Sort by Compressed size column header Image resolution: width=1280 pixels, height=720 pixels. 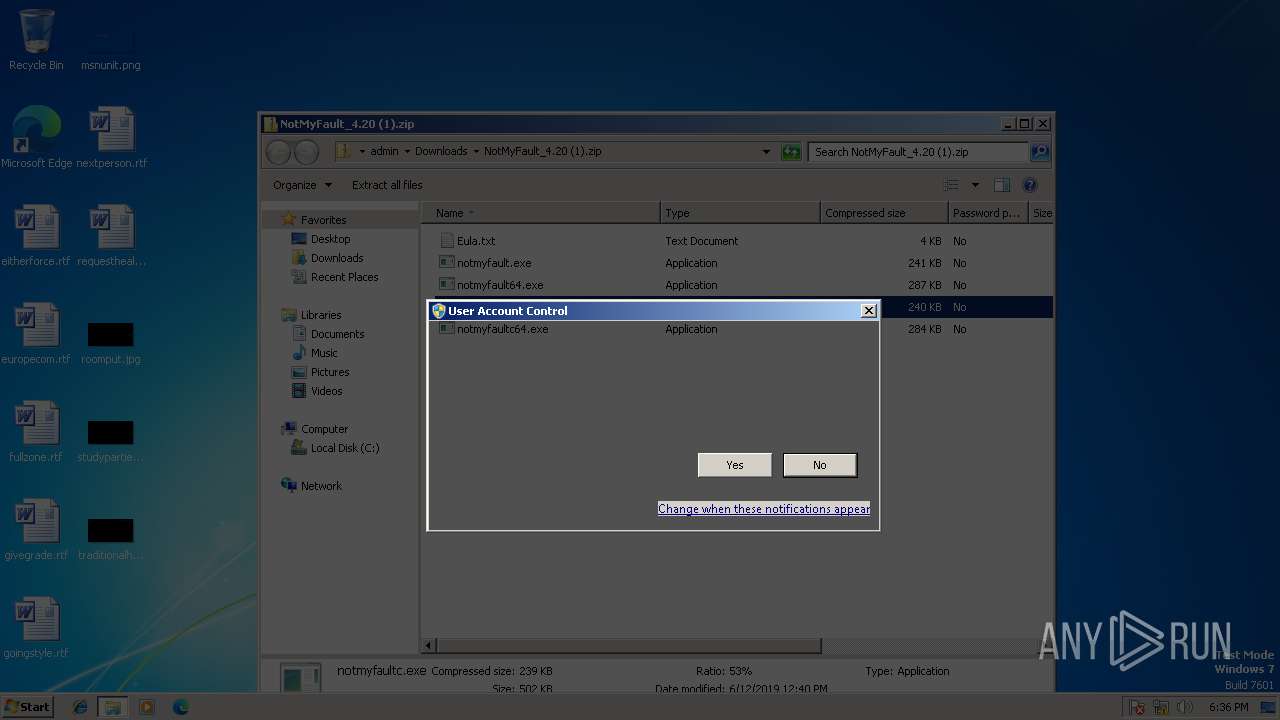tap(884, 213)
